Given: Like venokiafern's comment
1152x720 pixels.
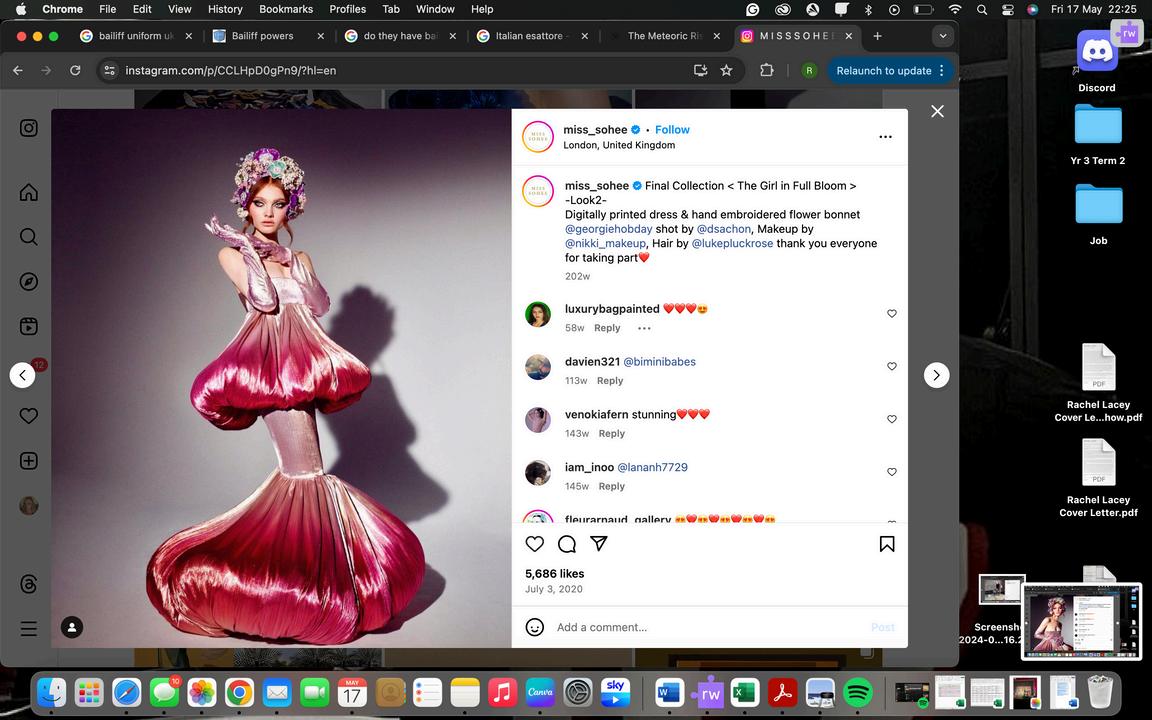Looking at the screenshot, I should pyautogui.click(x=892, y=420).
